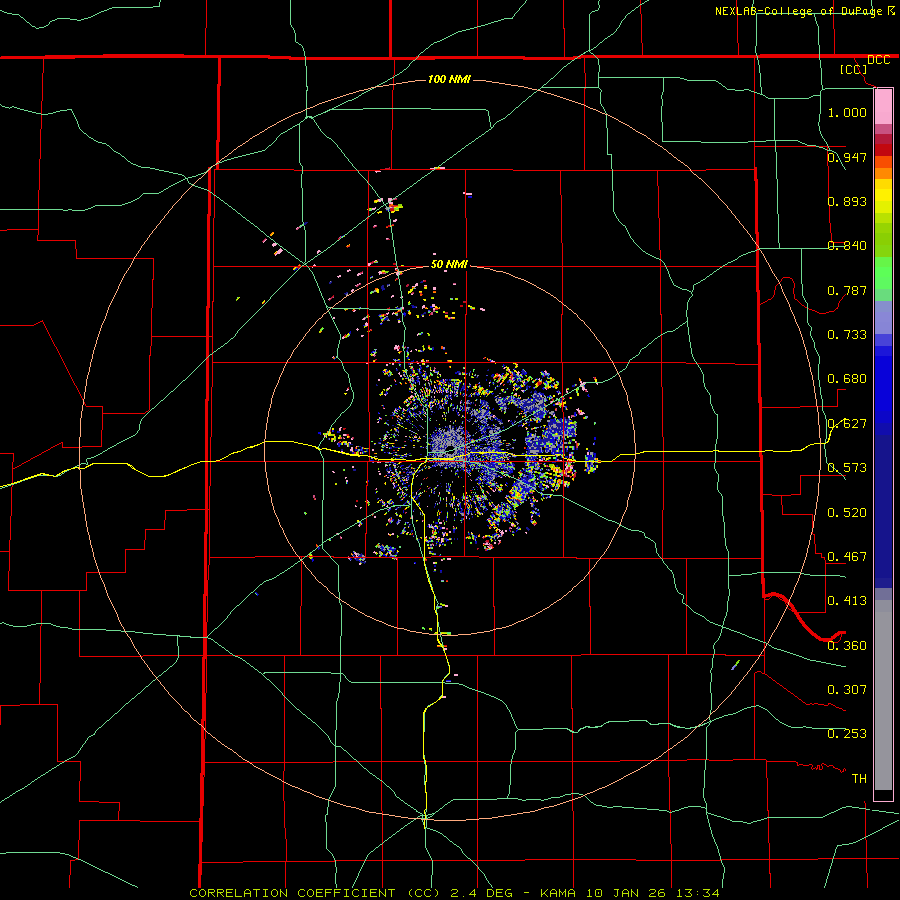Click the 0.947 legend value
The width and height of the screenshot is (900, 900).
[847, 157]
